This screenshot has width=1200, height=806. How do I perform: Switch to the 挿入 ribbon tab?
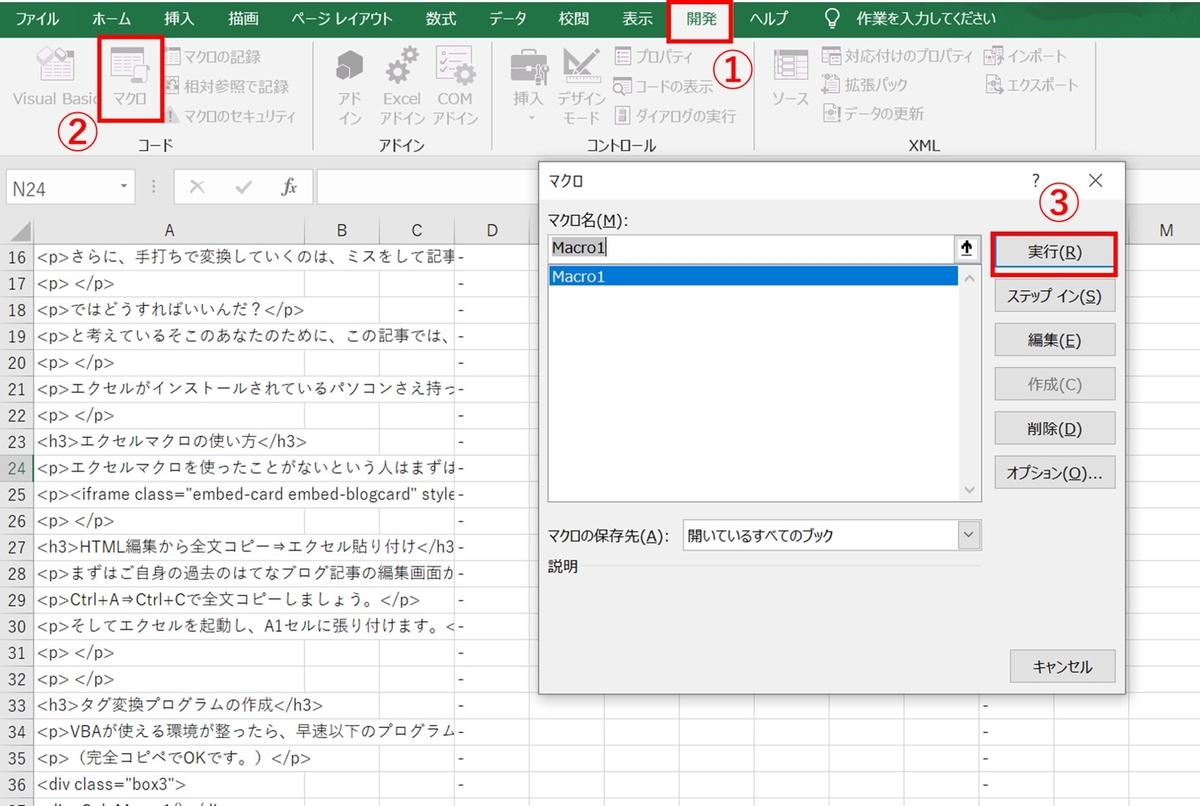click(x=179, y=19)
